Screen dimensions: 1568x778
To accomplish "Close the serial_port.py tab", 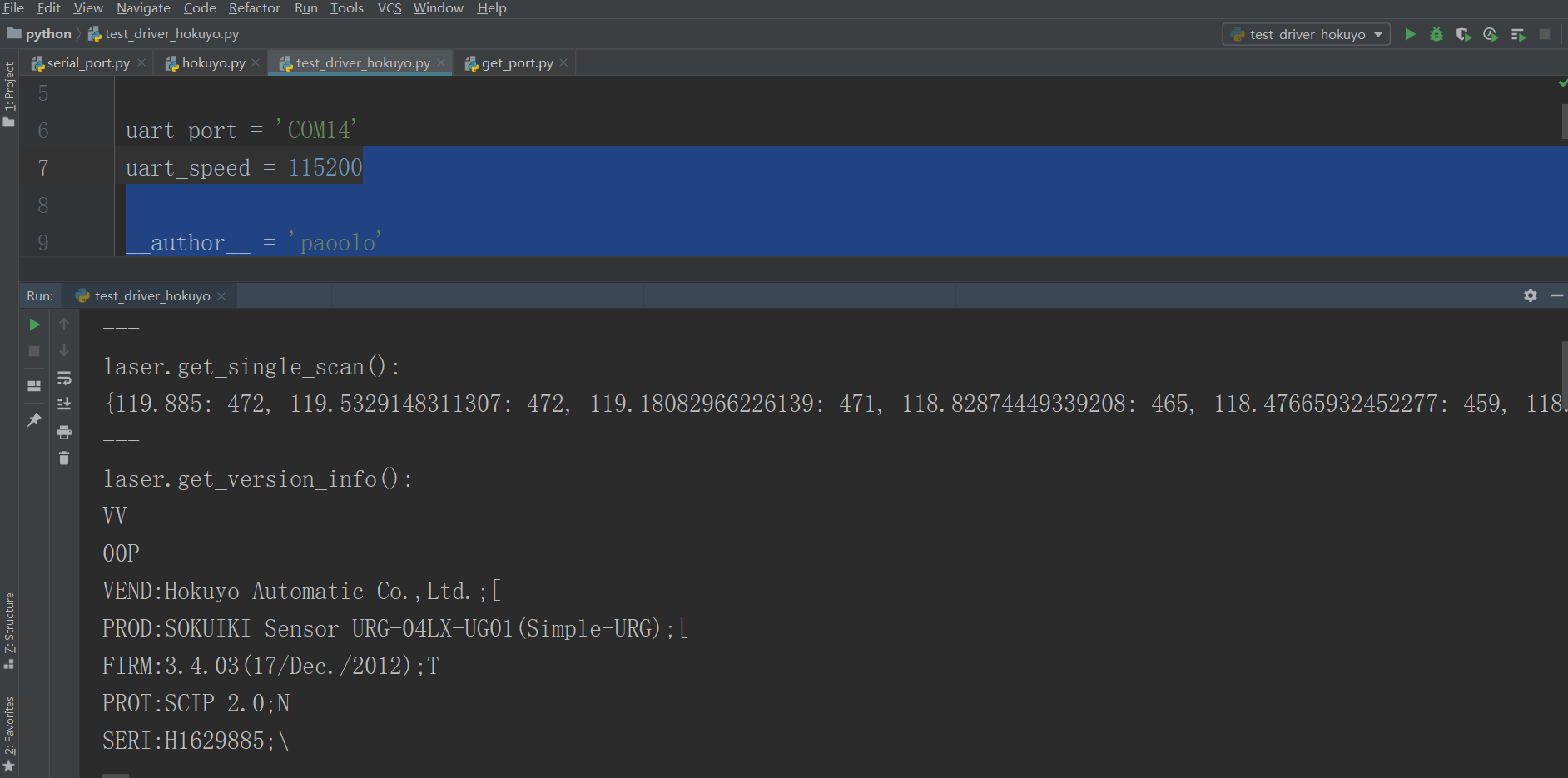I will pos(141,62).
